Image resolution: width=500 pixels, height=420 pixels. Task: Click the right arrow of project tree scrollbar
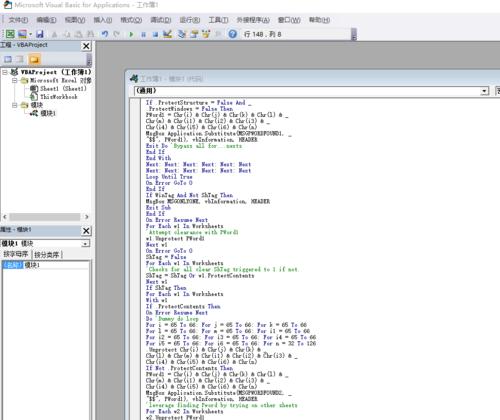click(x=87, y=217)
